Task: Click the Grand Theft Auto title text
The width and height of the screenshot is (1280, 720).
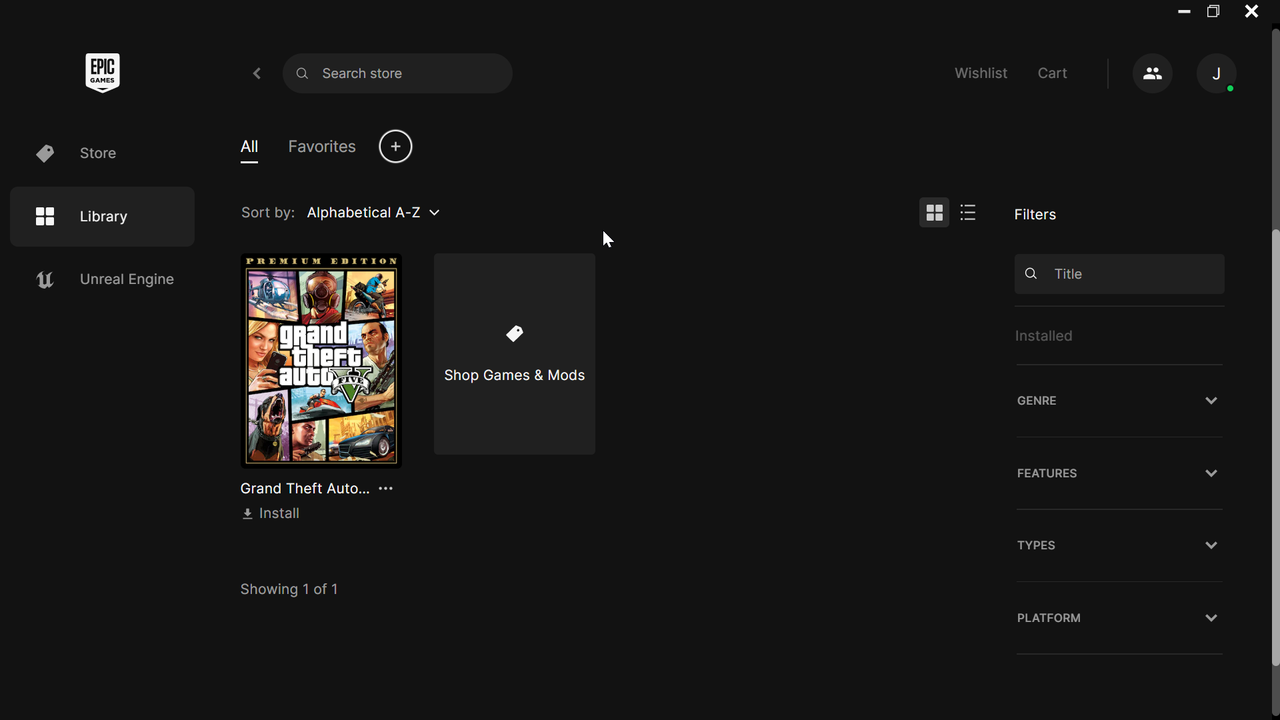Action: pyautogui.click(x=305, y=488)
